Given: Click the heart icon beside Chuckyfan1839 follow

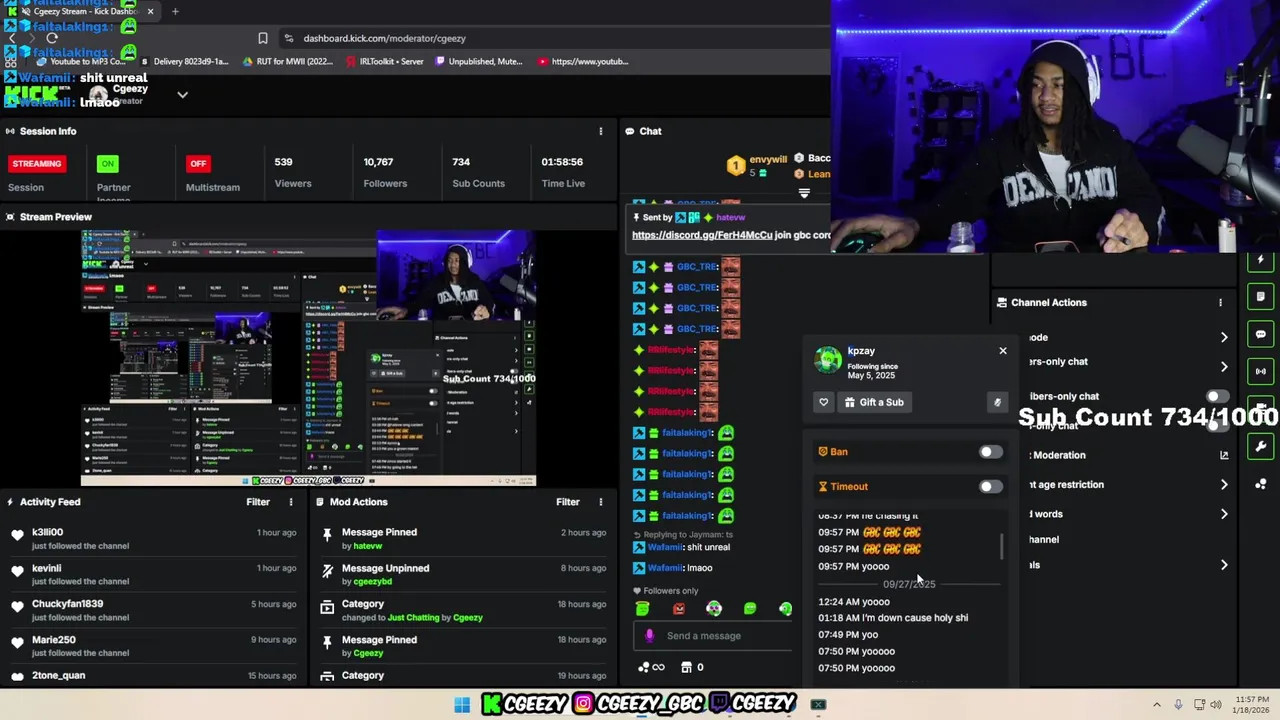Looking at the screenshot, I should [x=17, y=607].
